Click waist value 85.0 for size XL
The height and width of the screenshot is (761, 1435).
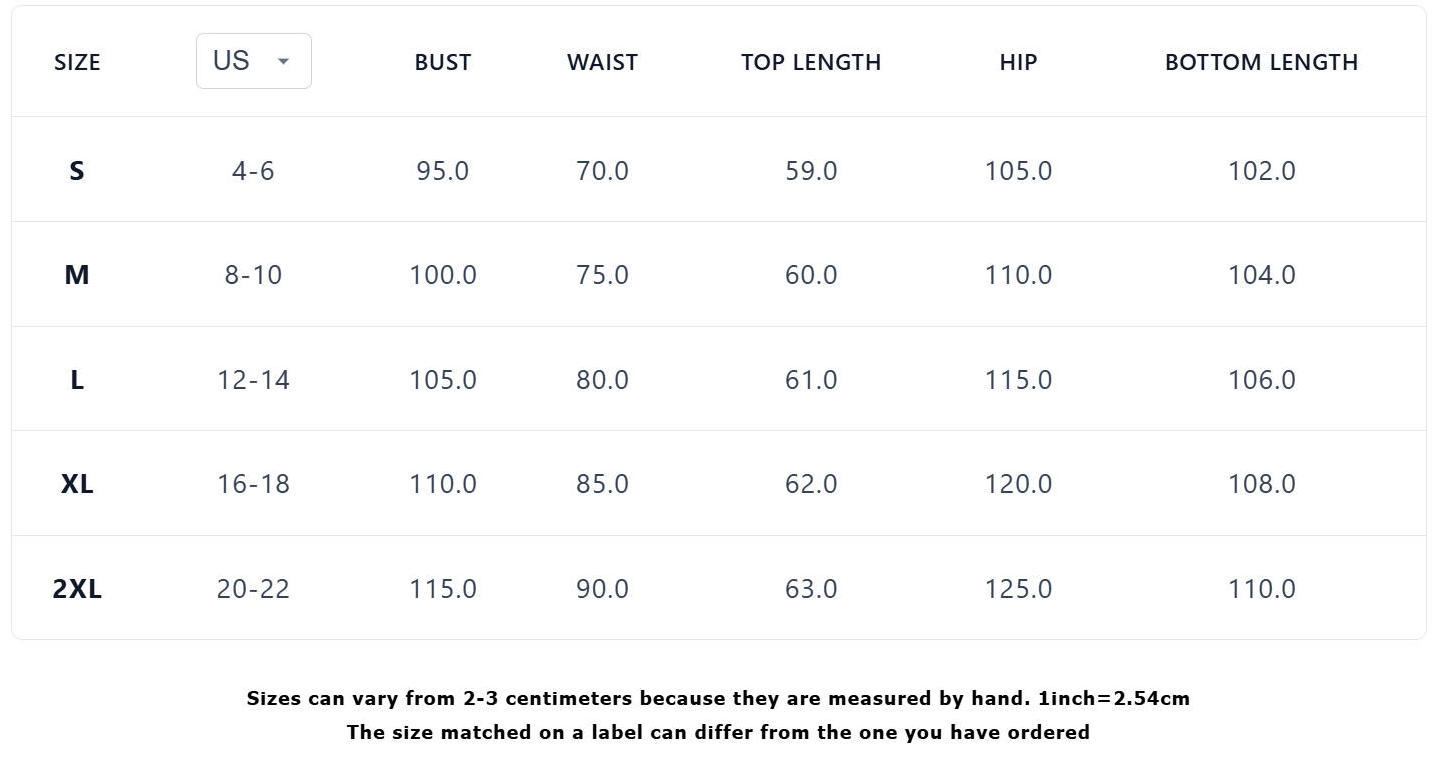click(x=602, y=484)
